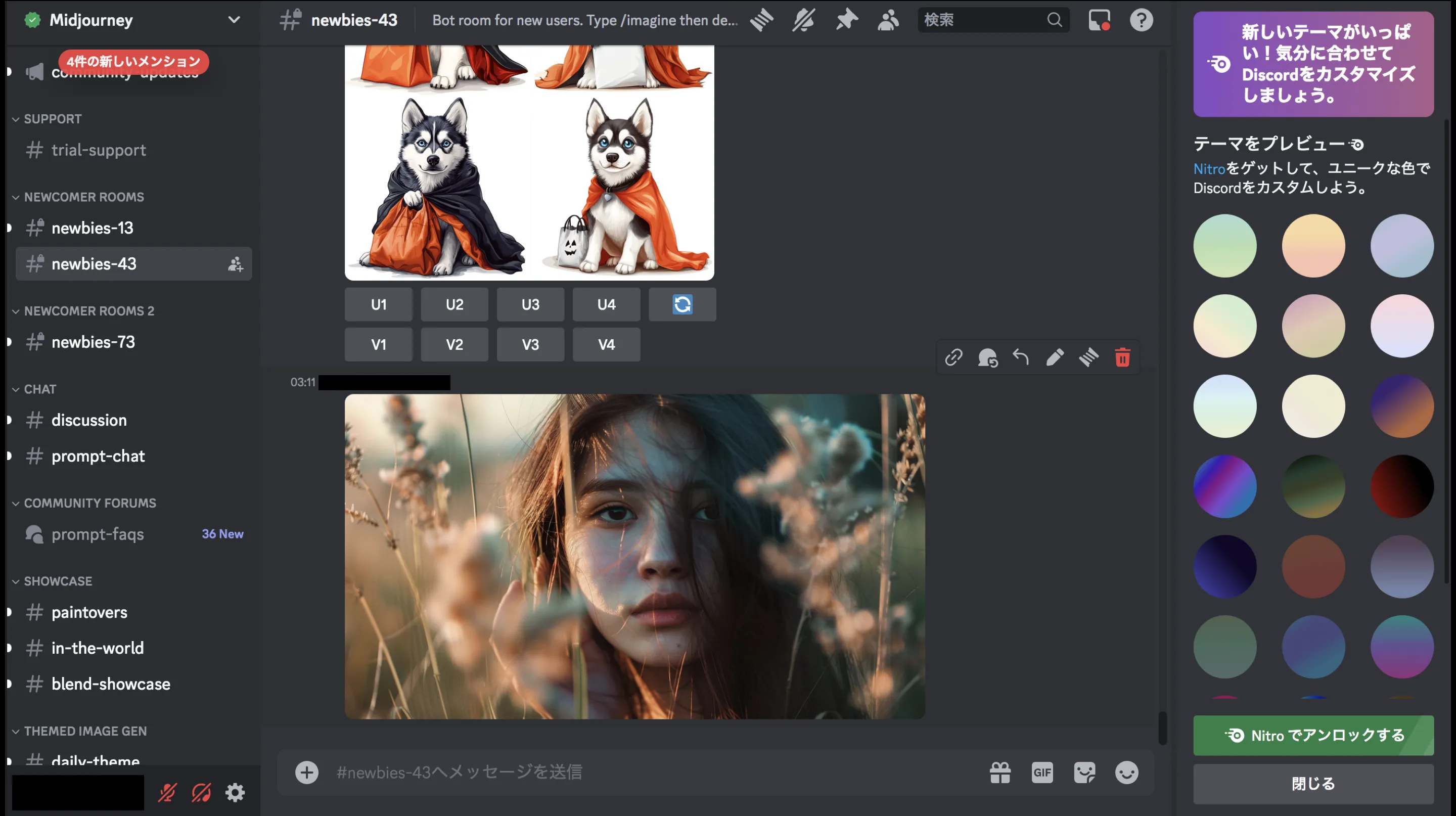Reply to message arrow icon

1021,357
